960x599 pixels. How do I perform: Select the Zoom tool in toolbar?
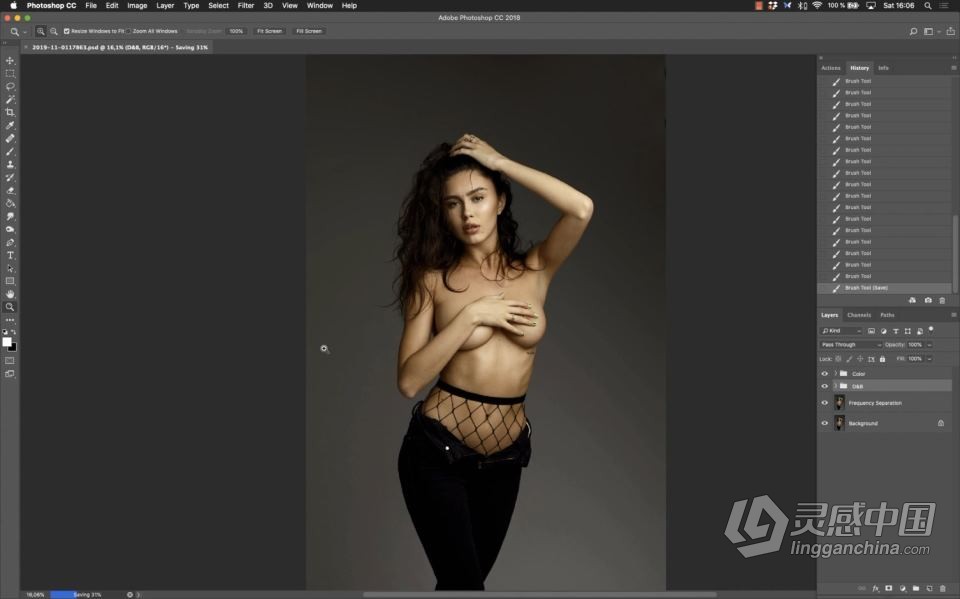[x=10, y=307]
